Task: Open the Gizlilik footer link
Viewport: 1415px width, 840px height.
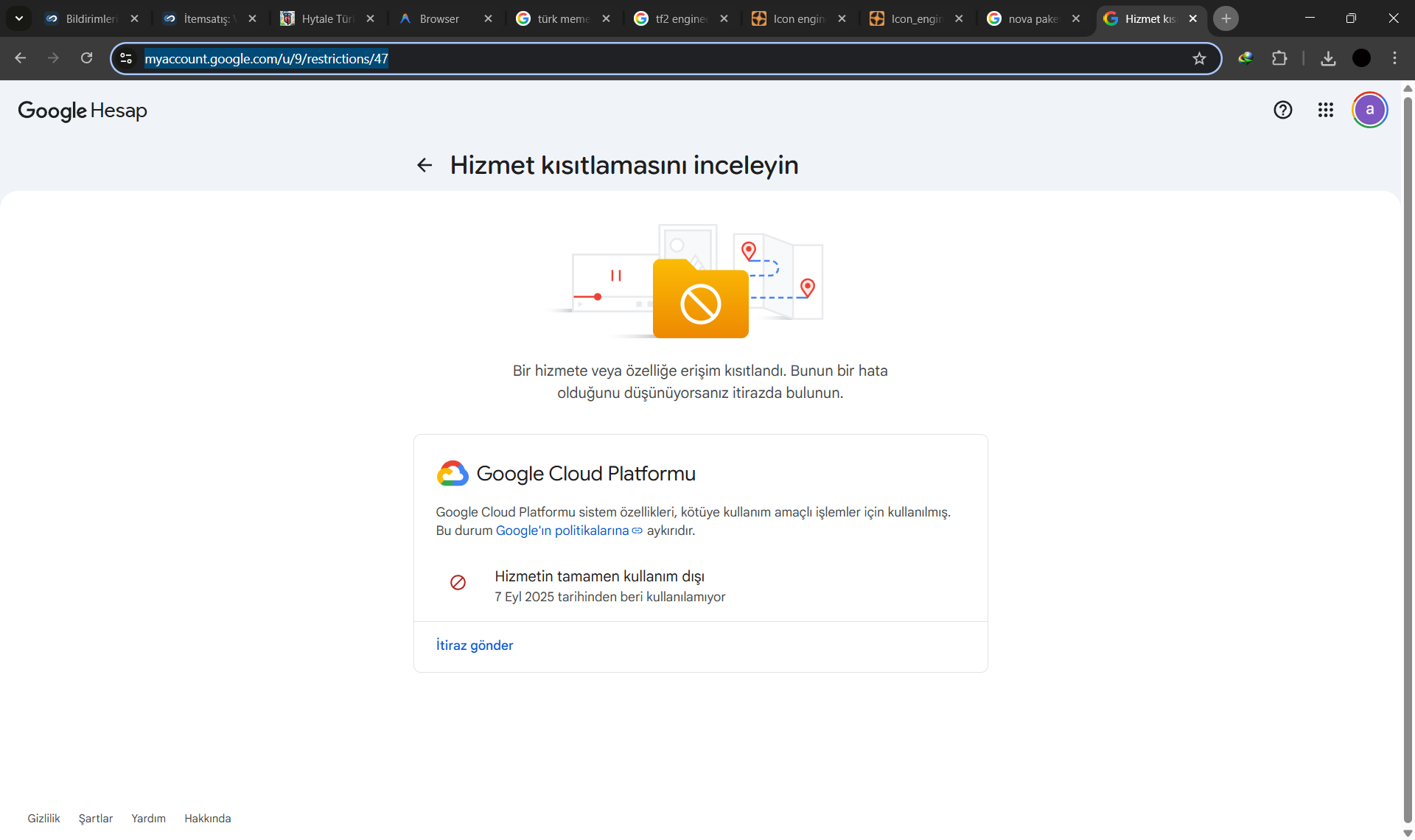Action: click(43, 819)
